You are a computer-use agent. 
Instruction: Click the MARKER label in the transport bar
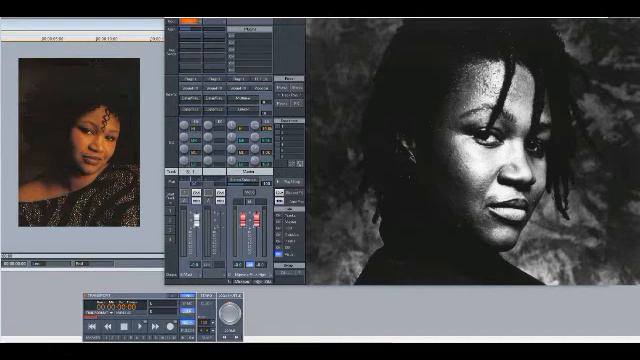[x=93, y=338]
